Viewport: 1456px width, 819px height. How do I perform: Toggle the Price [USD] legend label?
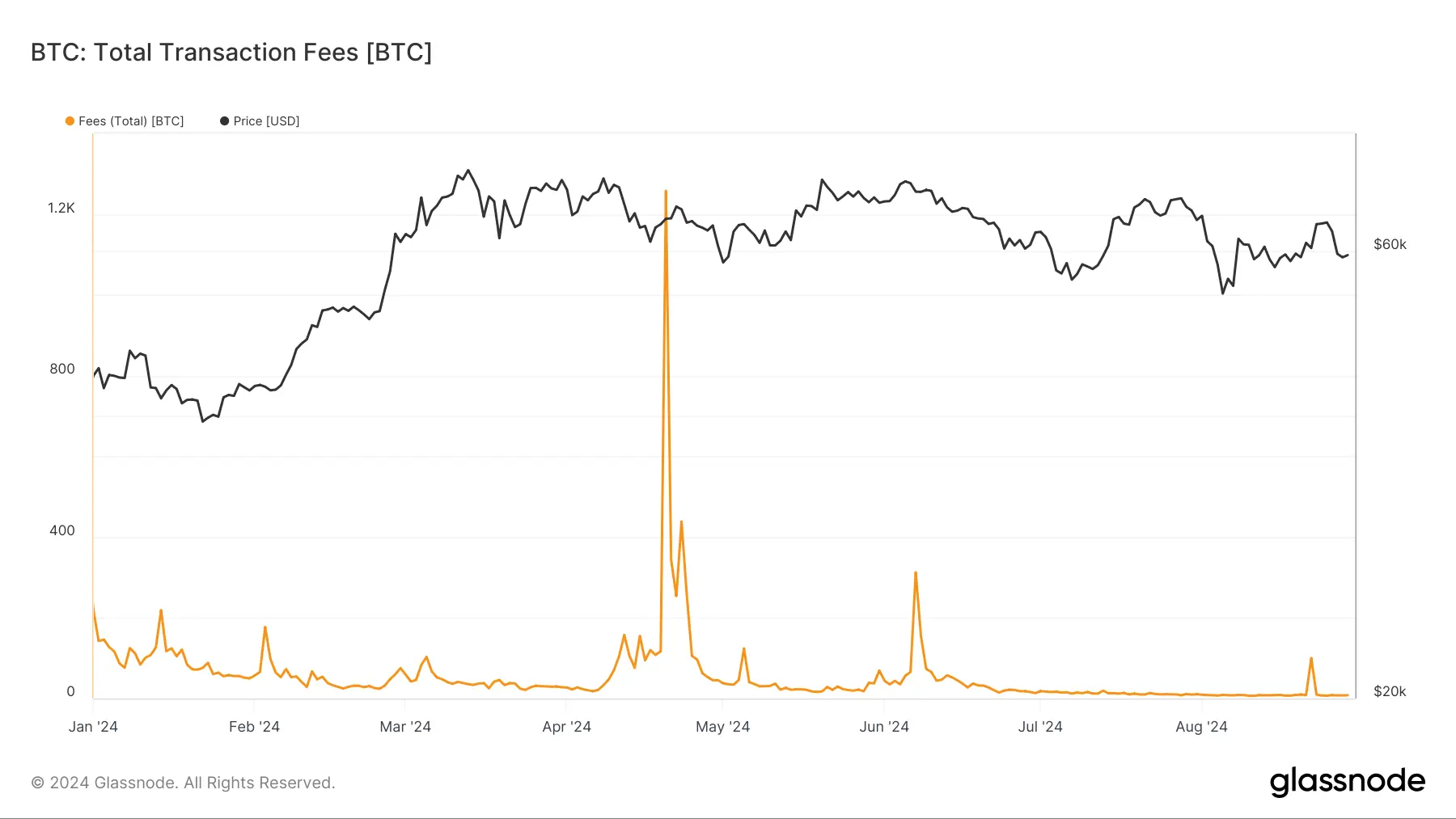pos(266,121)
